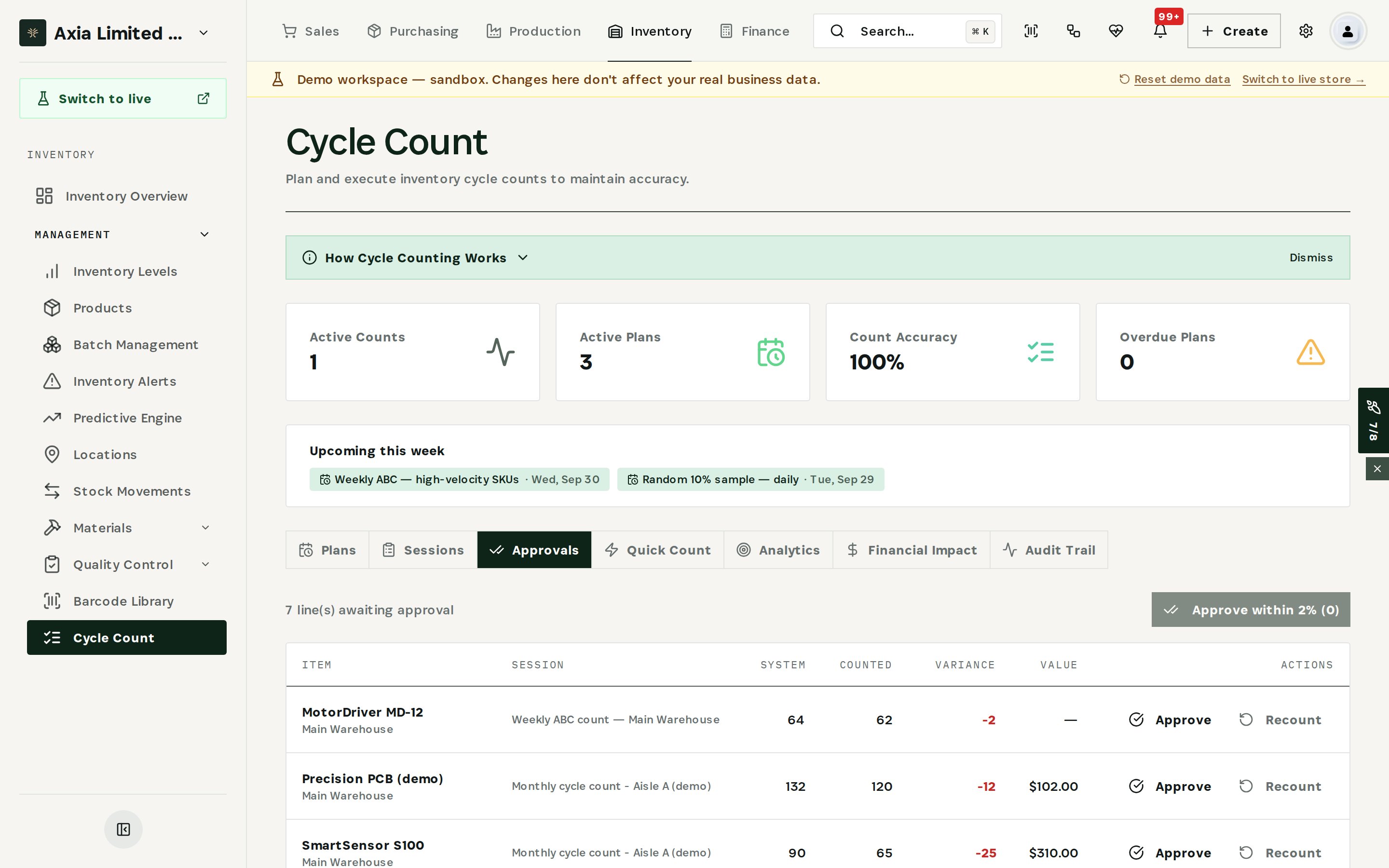Go to Products in sidebar
This screenshot has width=1389, height=868.
[126, 308]
